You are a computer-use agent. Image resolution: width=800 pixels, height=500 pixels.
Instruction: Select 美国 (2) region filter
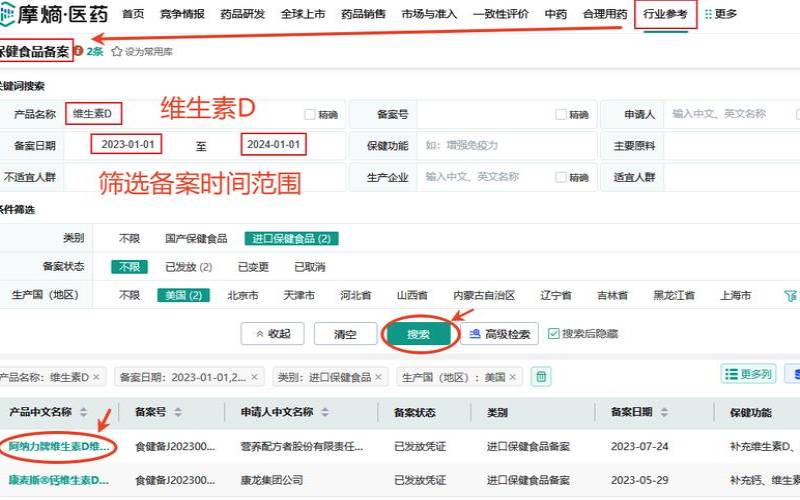tap(183, 295)
